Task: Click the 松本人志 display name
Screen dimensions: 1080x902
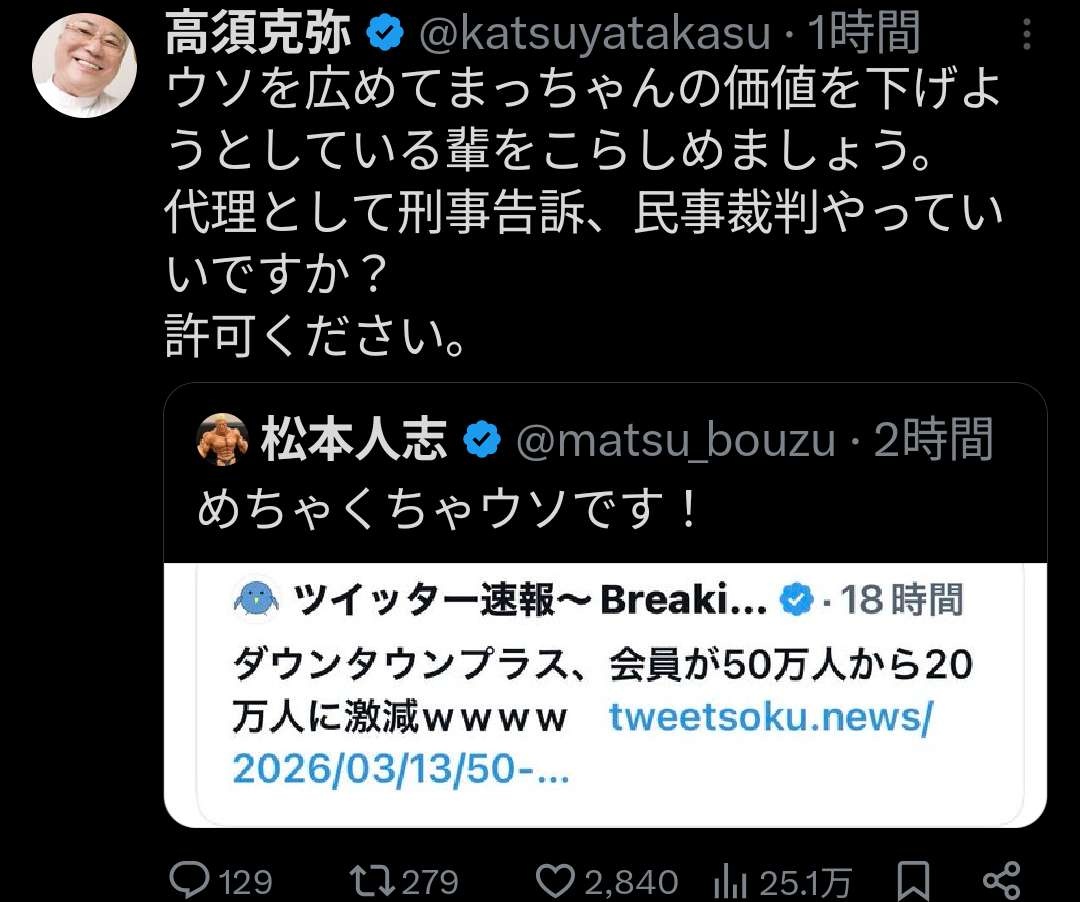Action: point(354,440)
